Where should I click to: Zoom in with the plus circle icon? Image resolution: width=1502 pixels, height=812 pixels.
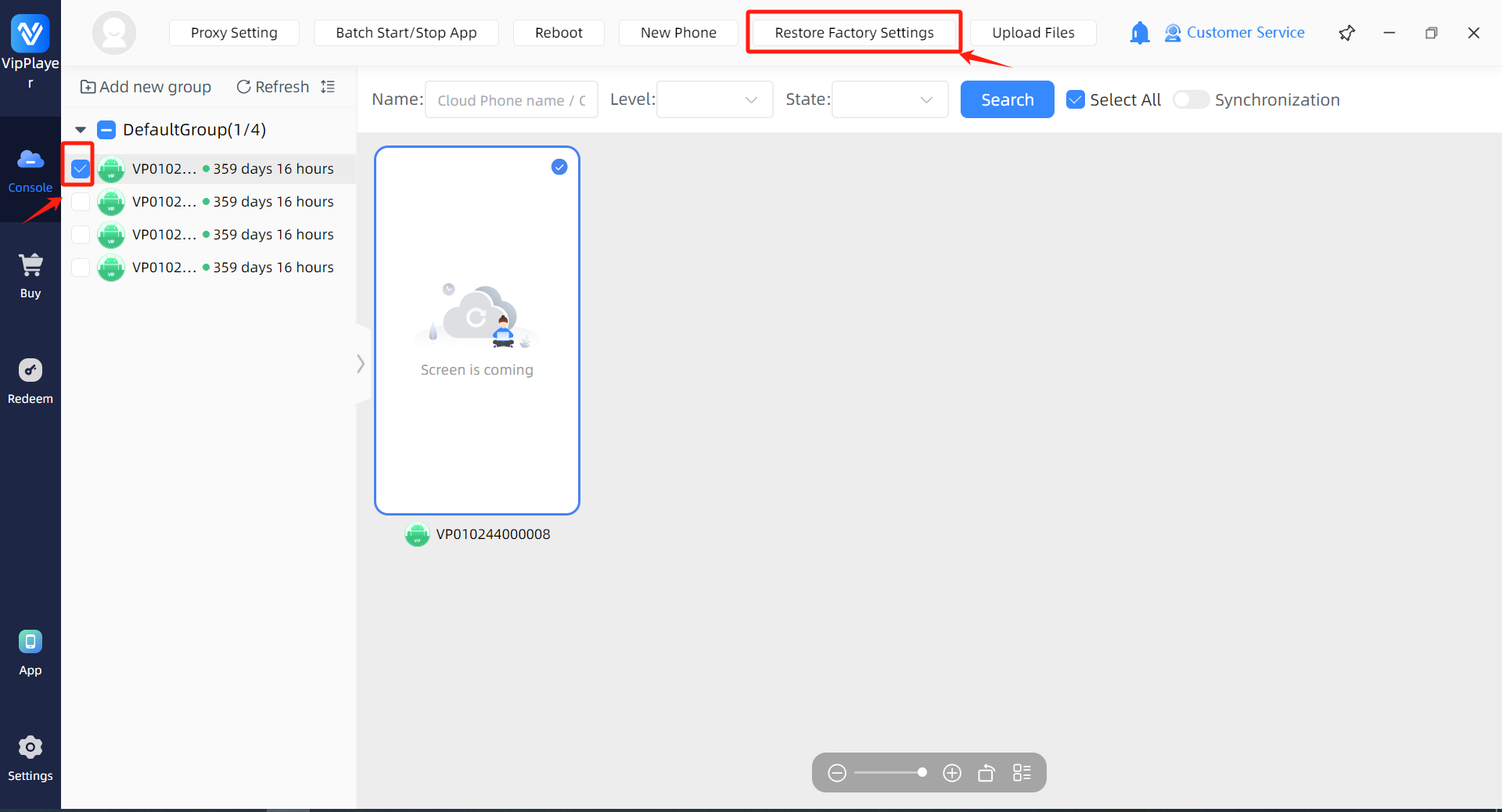[x=952, y=773]
